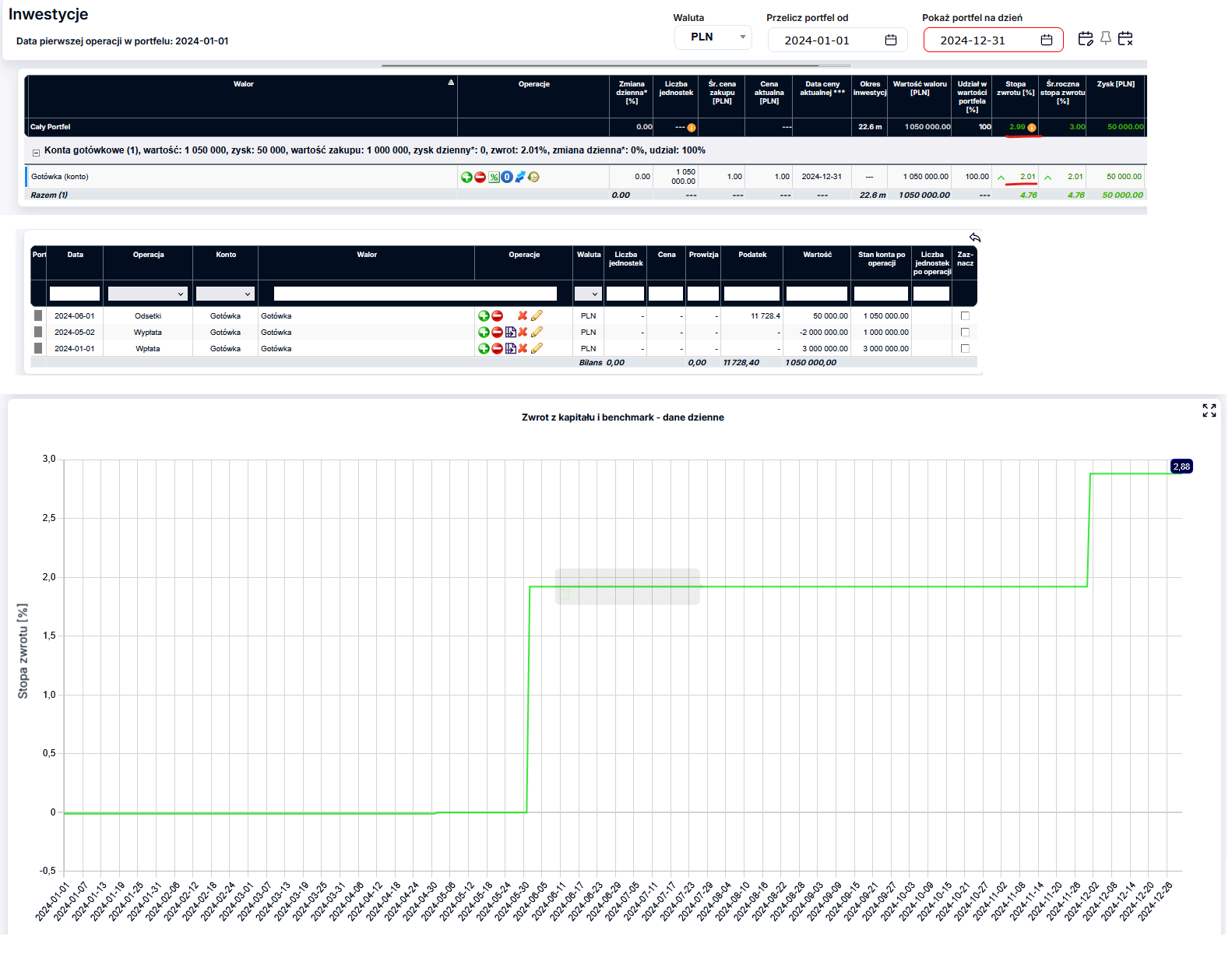Collapse the Konta gotówkowe group
Viewport: 1232px width, 972px height.
[x=36, y=152]
